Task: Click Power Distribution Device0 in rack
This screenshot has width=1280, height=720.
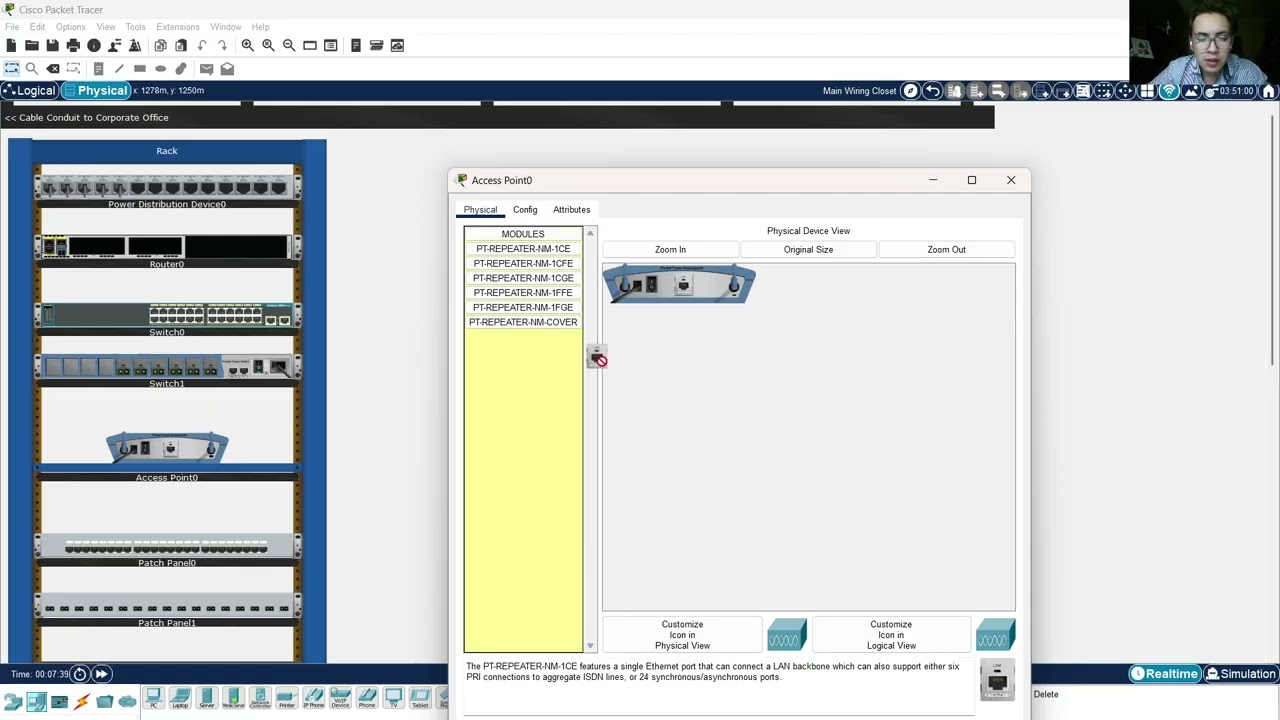Action: (167, 186)
